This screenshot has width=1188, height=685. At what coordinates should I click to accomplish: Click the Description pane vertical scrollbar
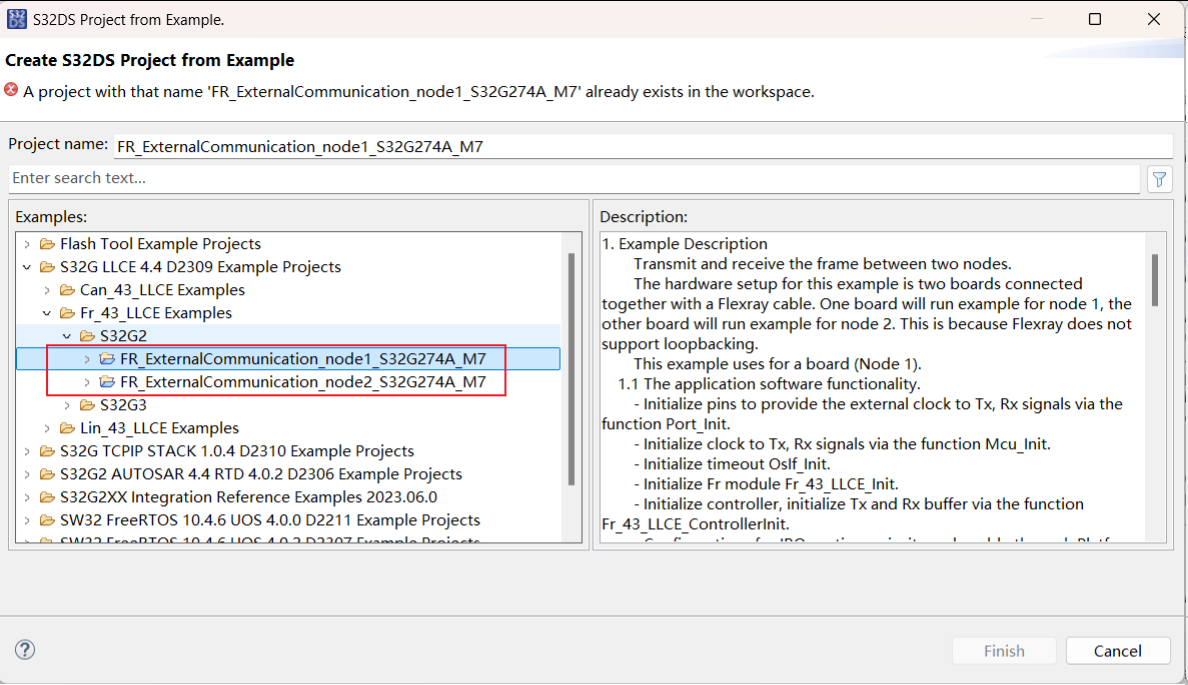[x=1155, y=280]
